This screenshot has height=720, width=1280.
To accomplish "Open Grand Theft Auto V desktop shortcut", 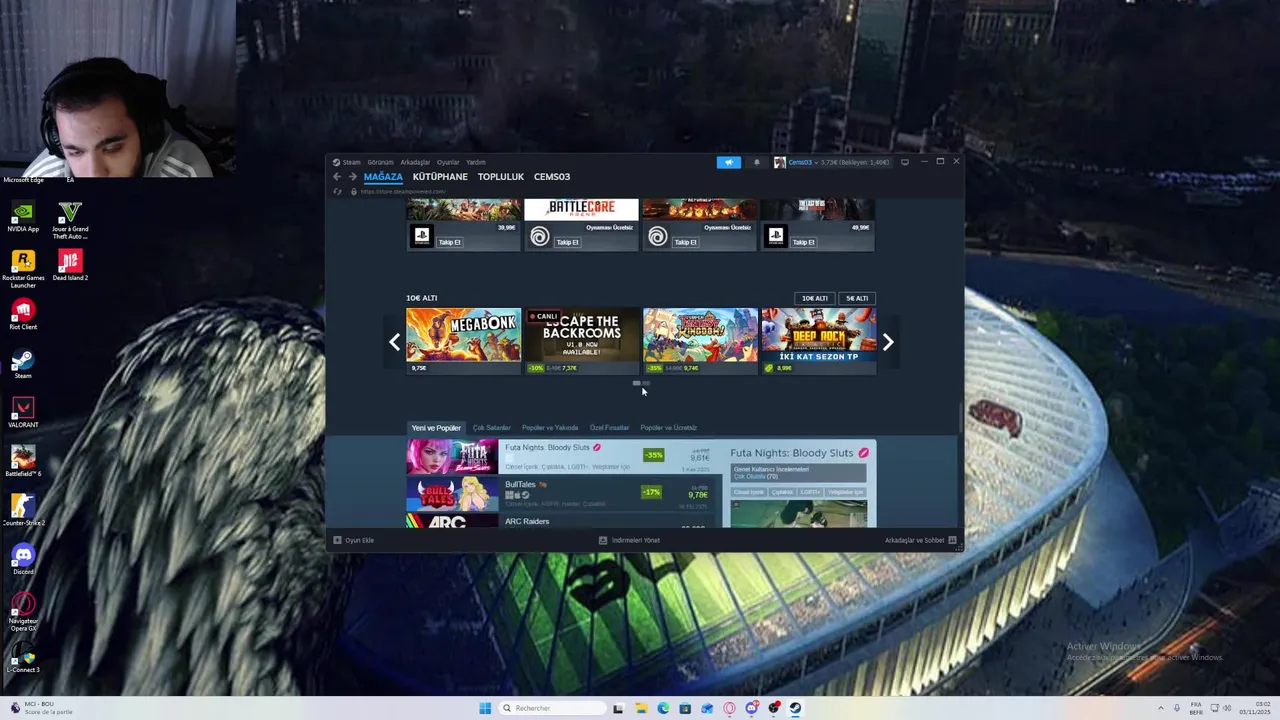I will coord(70,220).
